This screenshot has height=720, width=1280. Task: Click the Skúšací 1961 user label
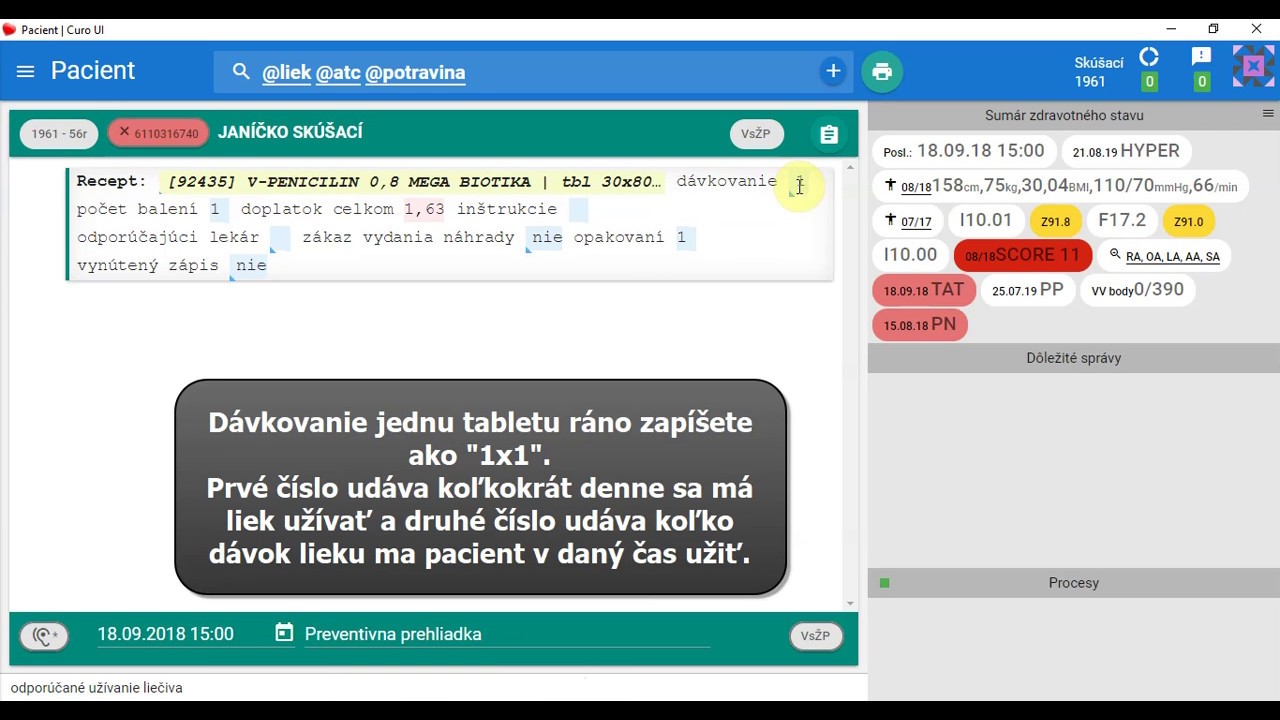coord(1099,72)
